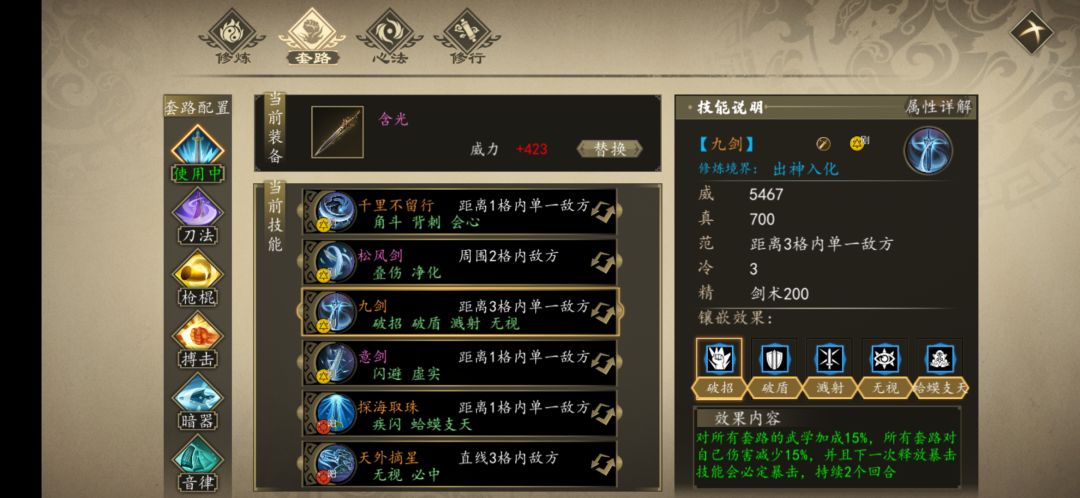This screenshot has width=1080, height=498.
Task: Swap the 天外摘星 skill slot
Action: point(603,464)
